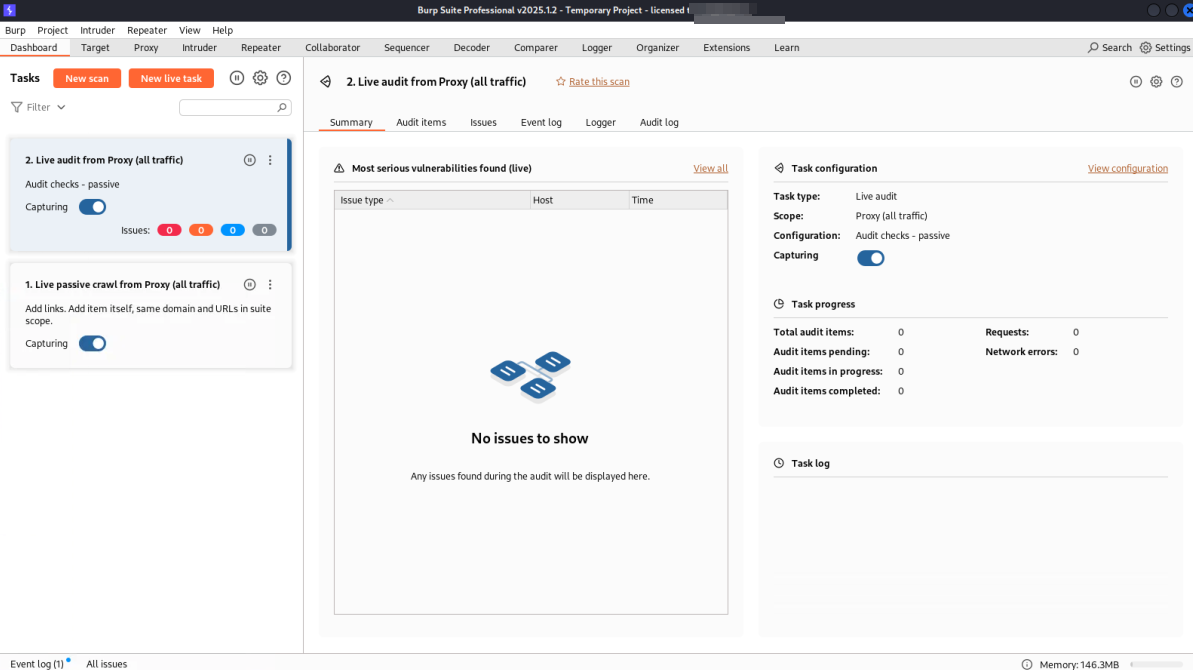Click the Filter funnel icon

16,107
